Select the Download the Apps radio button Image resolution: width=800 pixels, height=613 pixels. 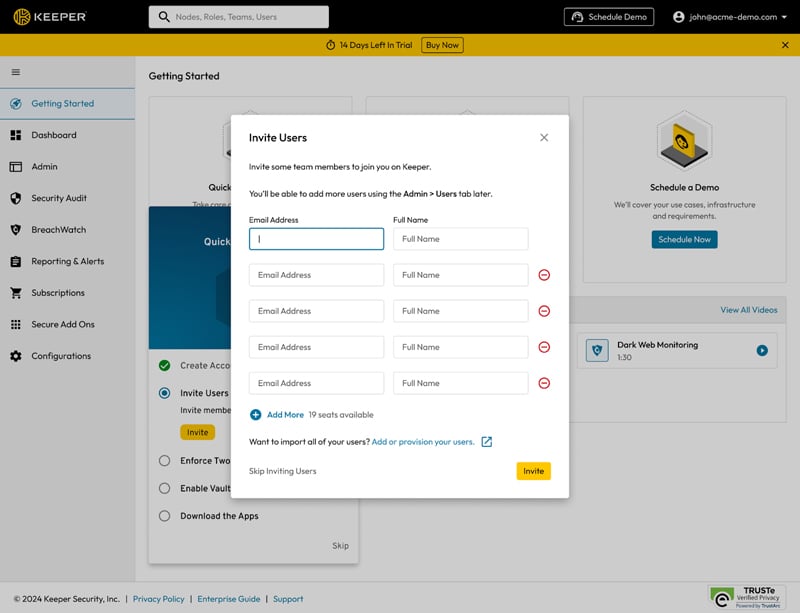tap(164, 516)
